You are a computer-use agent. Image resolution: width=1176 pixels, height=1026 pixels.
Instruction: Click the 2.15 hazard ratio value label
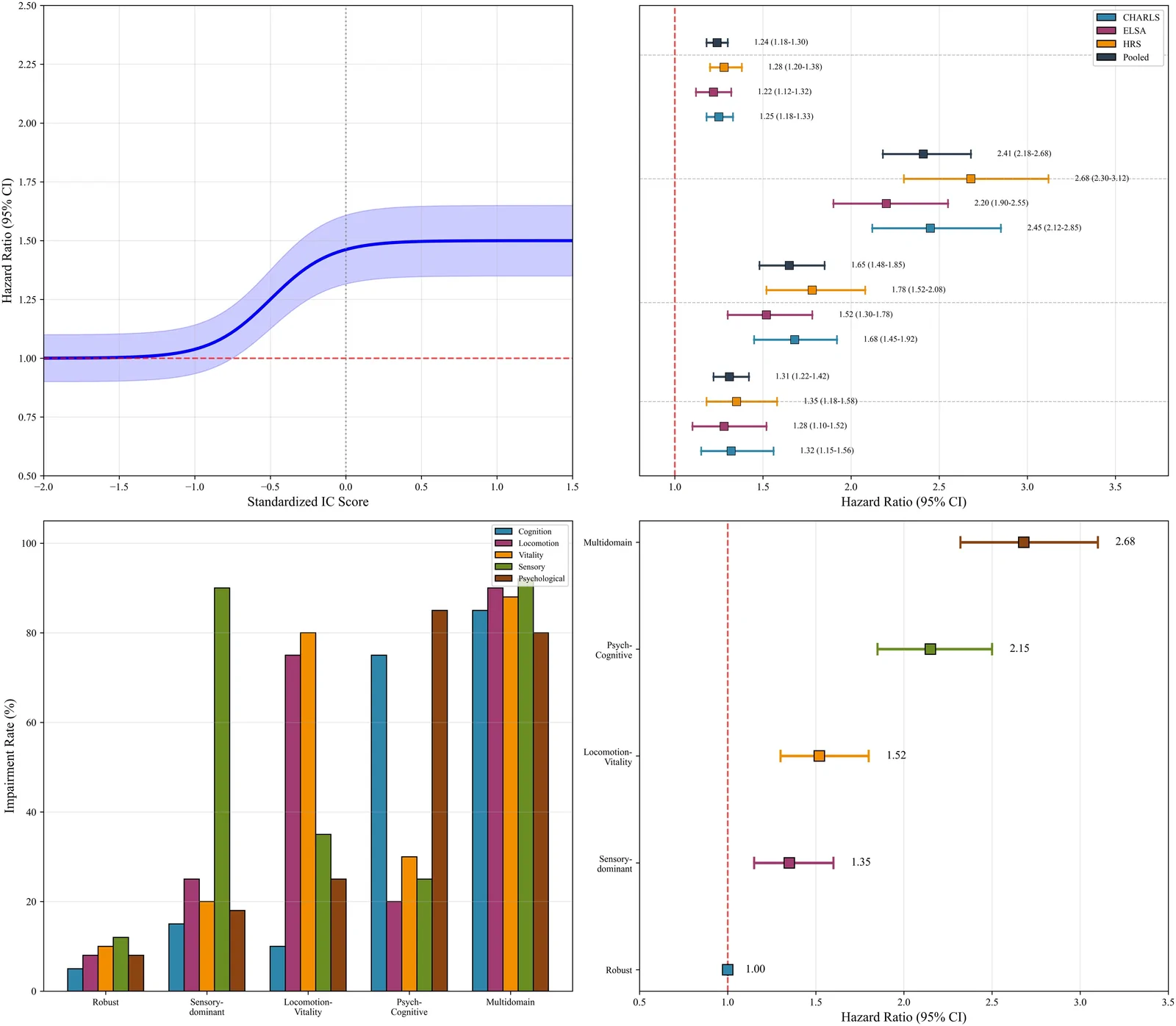(1019, 649)
